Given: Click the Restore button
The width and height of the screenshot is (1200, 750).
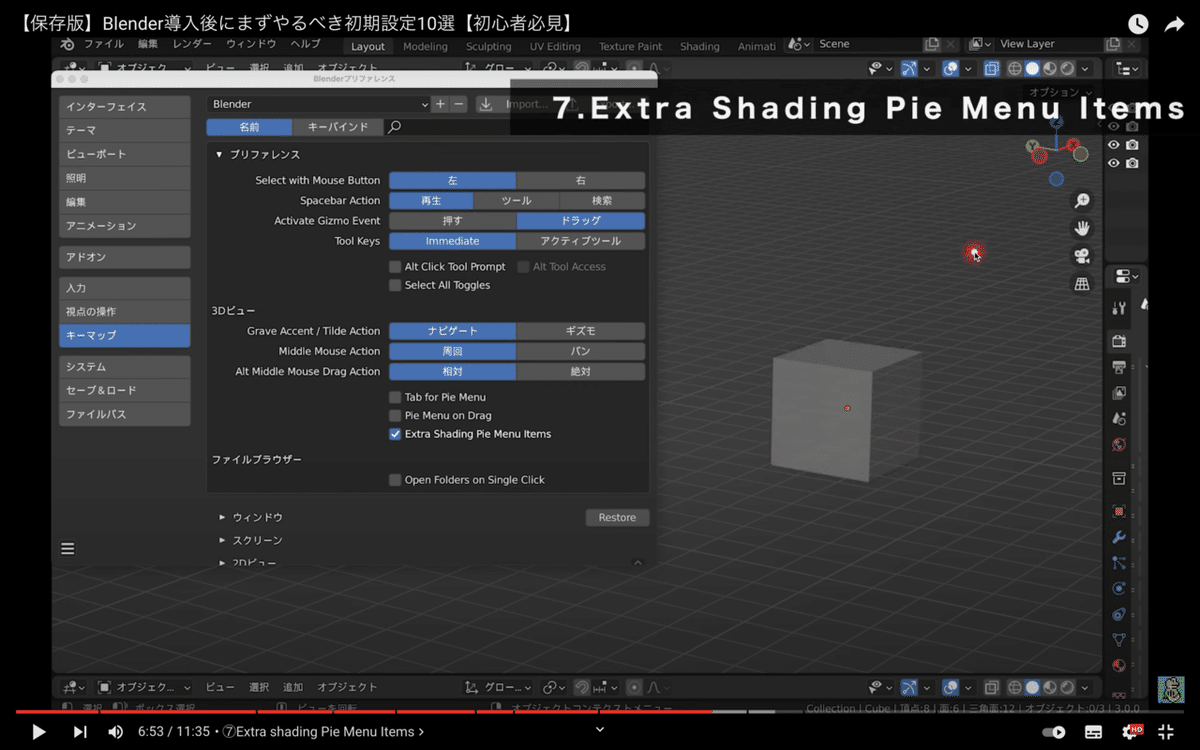Looking at the screenshot, I should pyautogui.click(x=617, y=517).
